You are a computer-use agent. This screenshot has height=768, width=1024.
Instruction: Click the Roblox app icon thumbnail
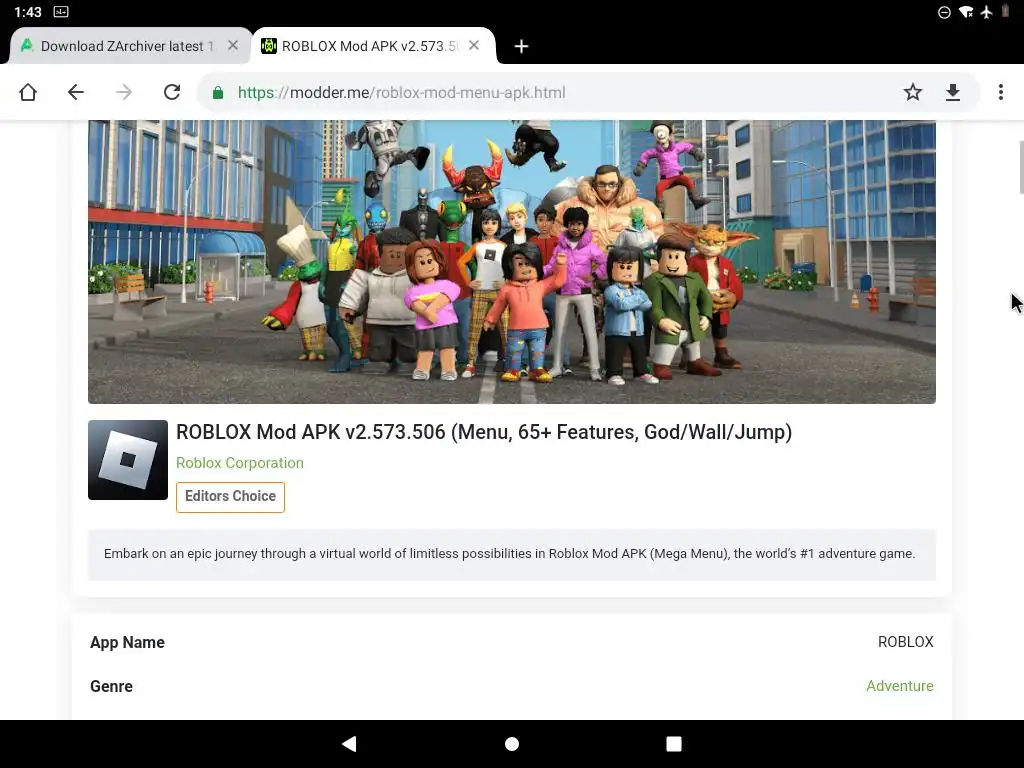(128, 460)
